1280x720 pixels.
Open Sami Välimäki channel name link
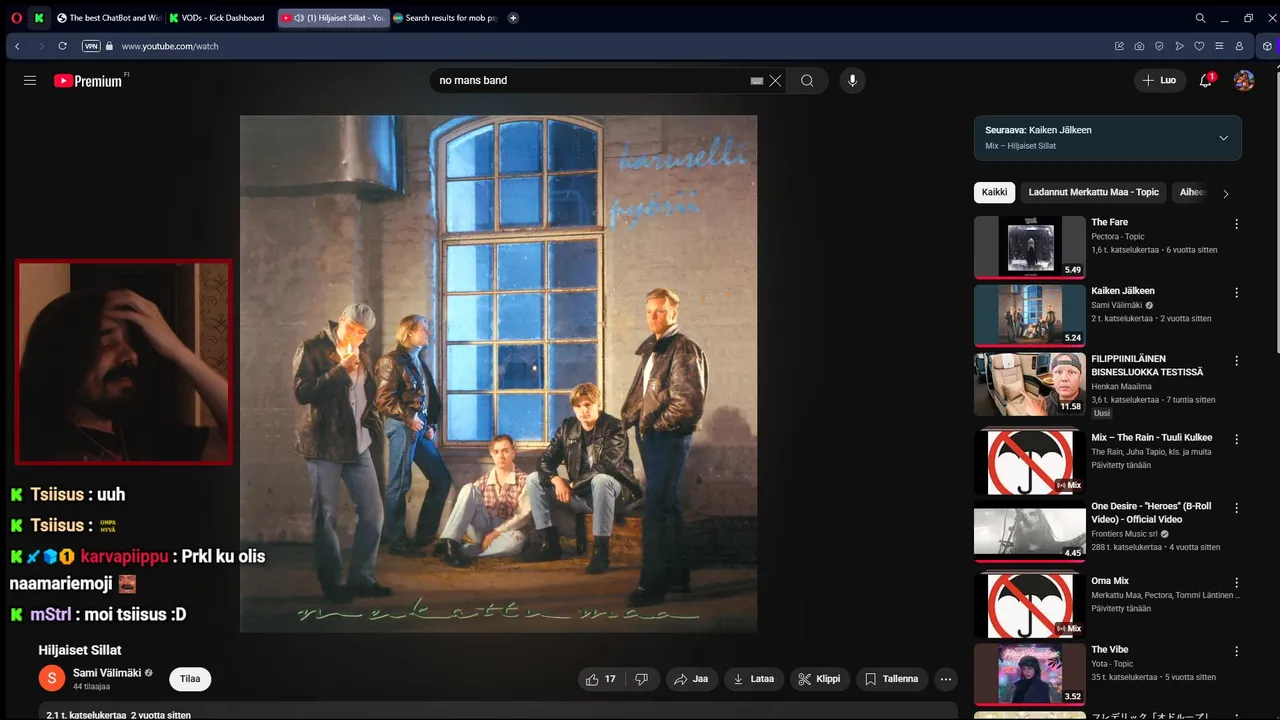(108, 673)
